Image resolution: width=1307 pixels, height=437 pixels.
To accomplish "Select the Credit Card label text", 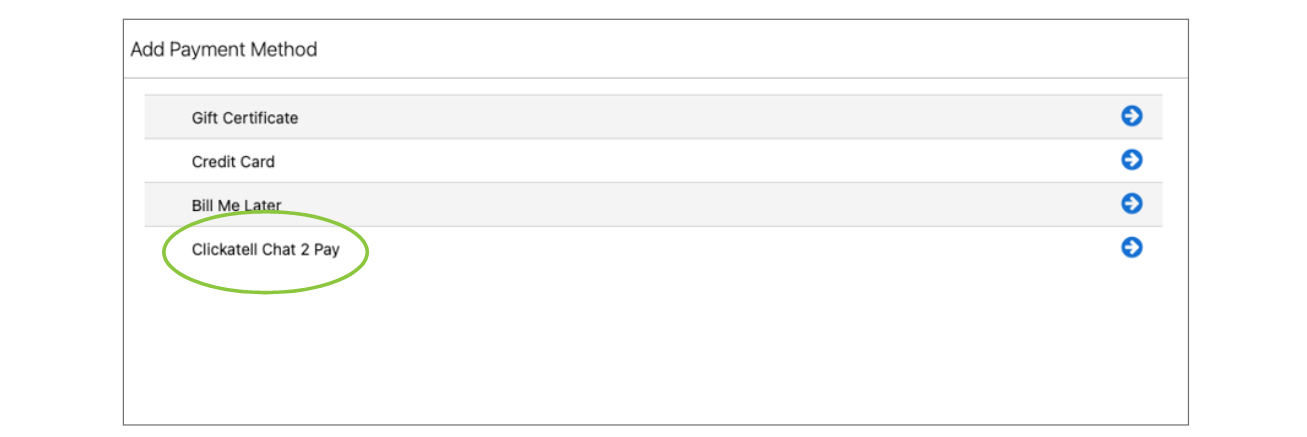I will [x=233, y=162].
